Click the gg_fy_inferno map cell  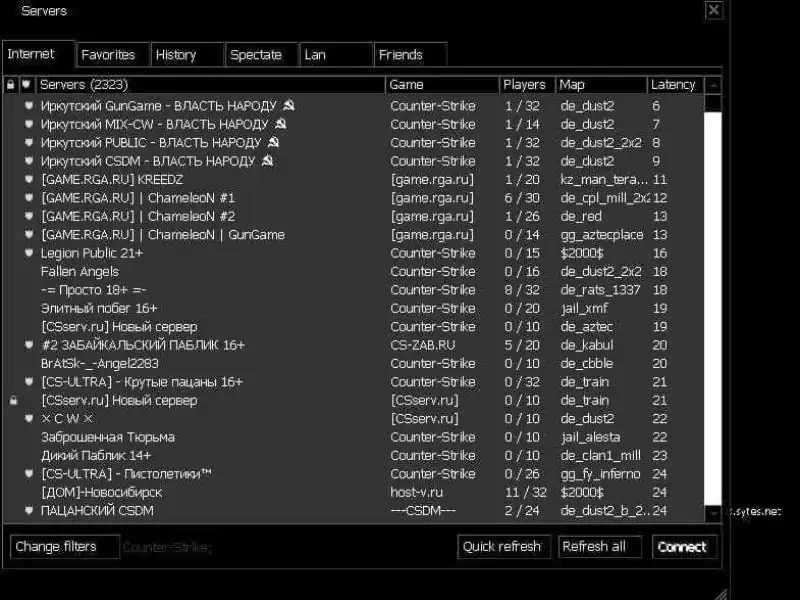601,474
